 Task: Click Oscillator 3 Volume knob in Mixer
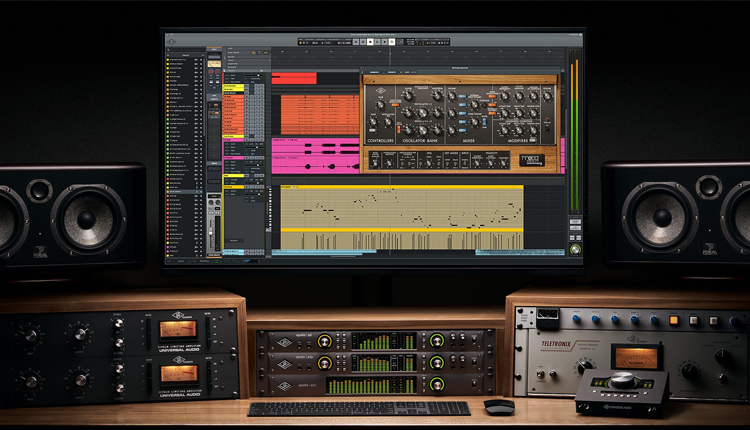click(x=452, y=130)
